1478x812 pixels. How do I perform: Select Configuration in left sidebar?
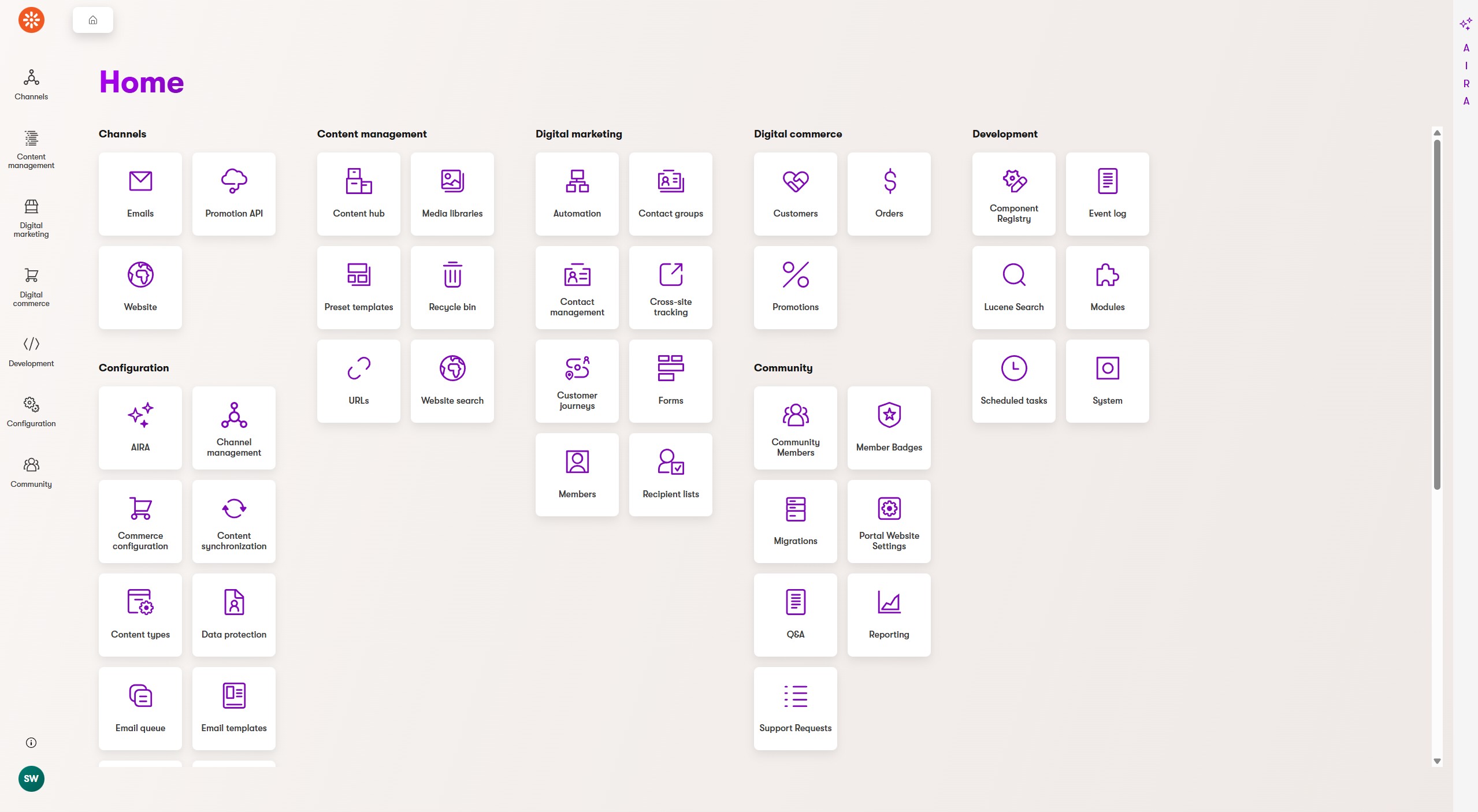coord(31,412)
